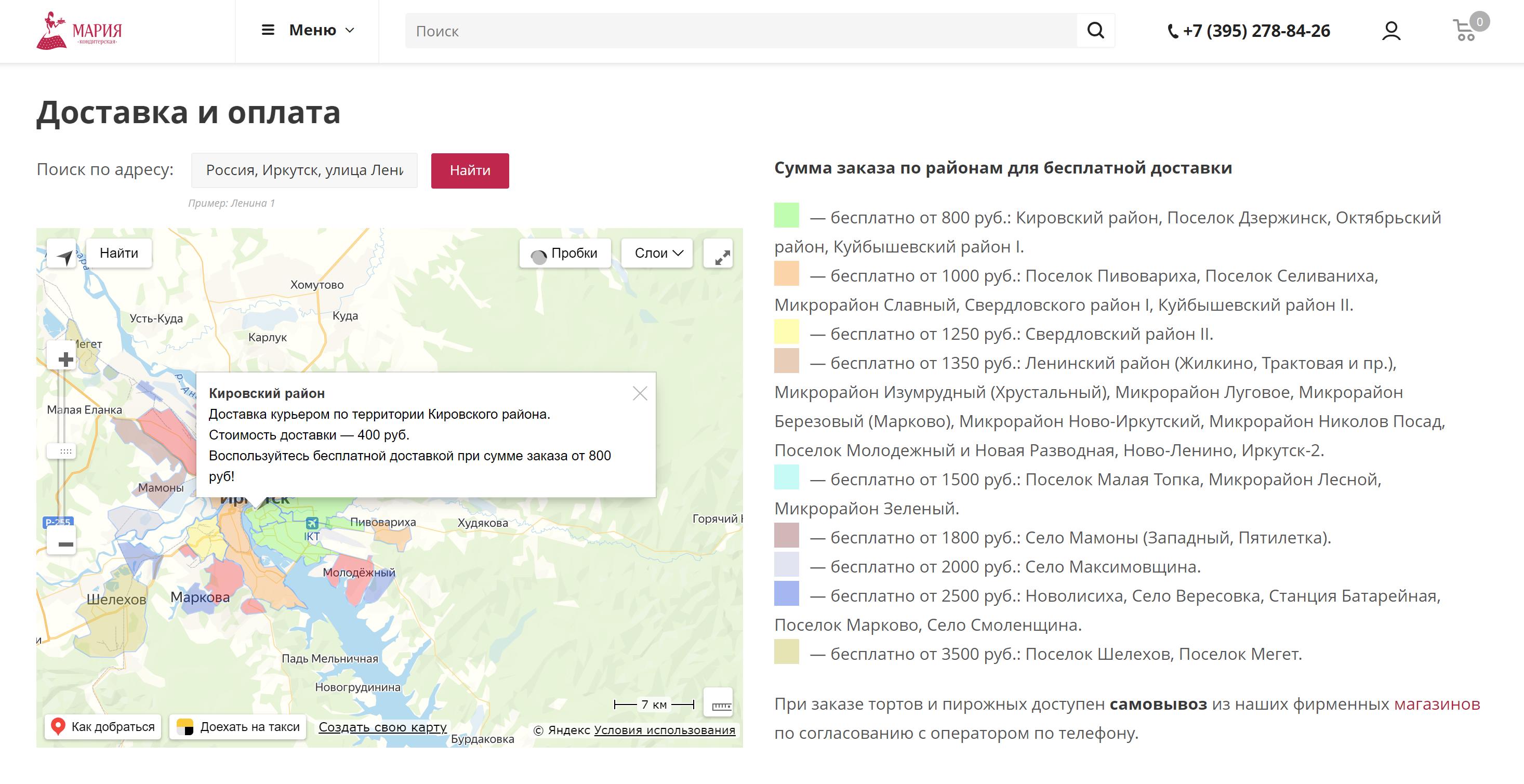Click the Мамоны label on map
This screenshot has width=1524, height=784.
click(161, 488)
